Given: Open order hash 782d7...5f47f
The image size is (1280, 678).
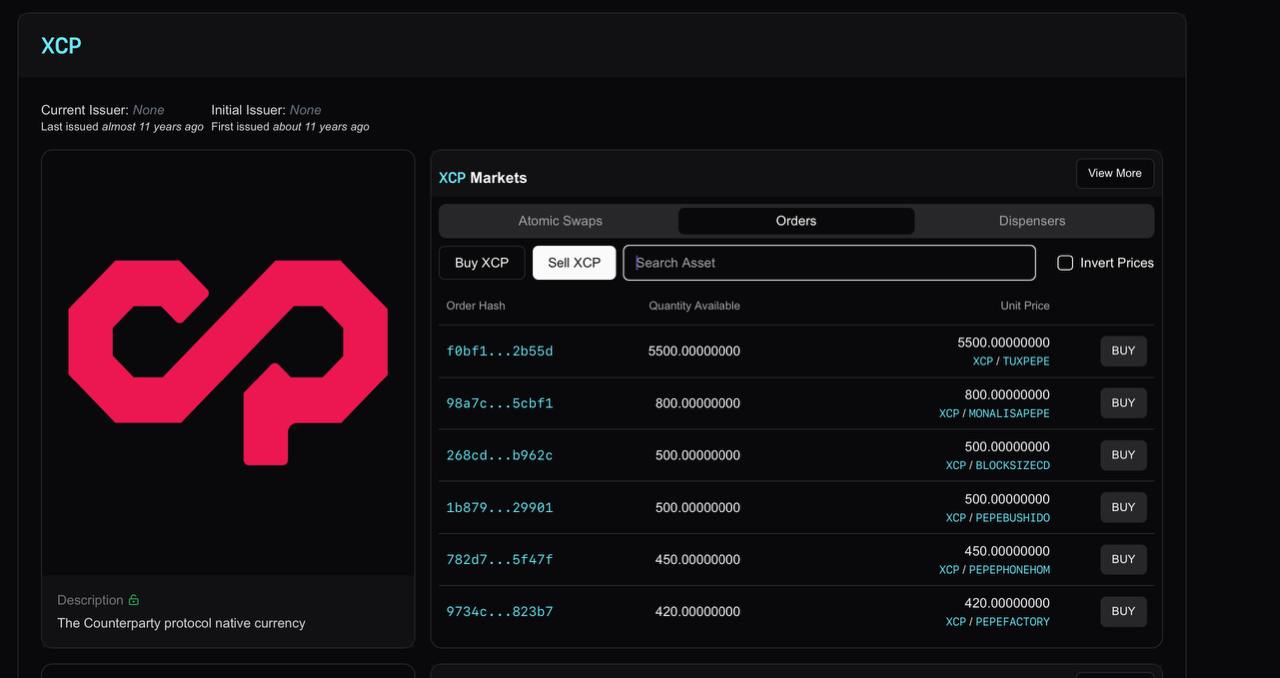Looking at the screenshot, I should coord(499,559).
